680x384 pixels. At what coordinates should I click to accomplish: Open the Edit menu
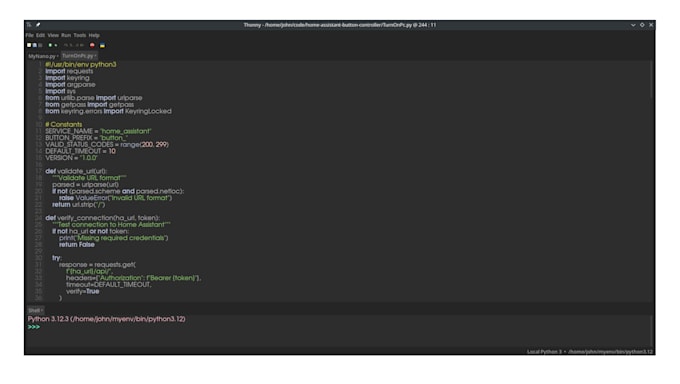click(x=40, y=35)
